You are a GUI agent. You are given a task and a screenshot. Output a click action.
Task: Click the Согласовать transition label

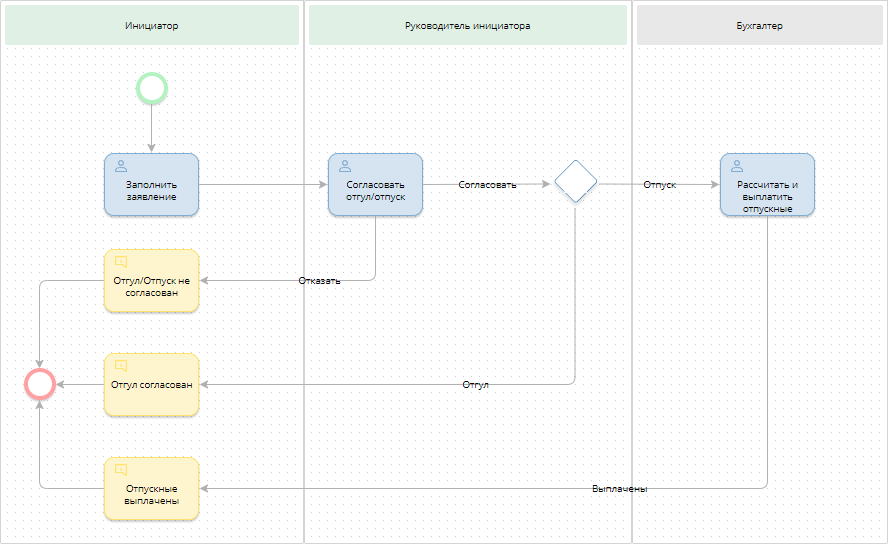coord(487,185)
